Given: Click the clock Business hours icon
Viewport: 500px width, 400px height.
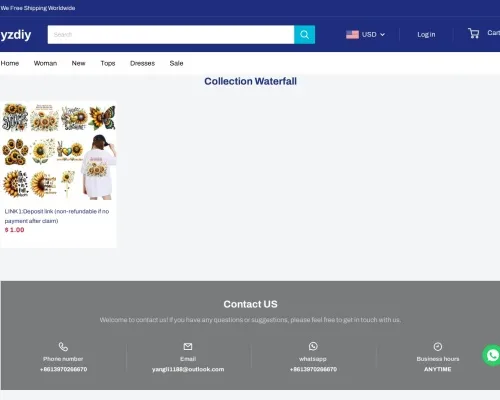Looking at the screenshot, I should (438, 347).
